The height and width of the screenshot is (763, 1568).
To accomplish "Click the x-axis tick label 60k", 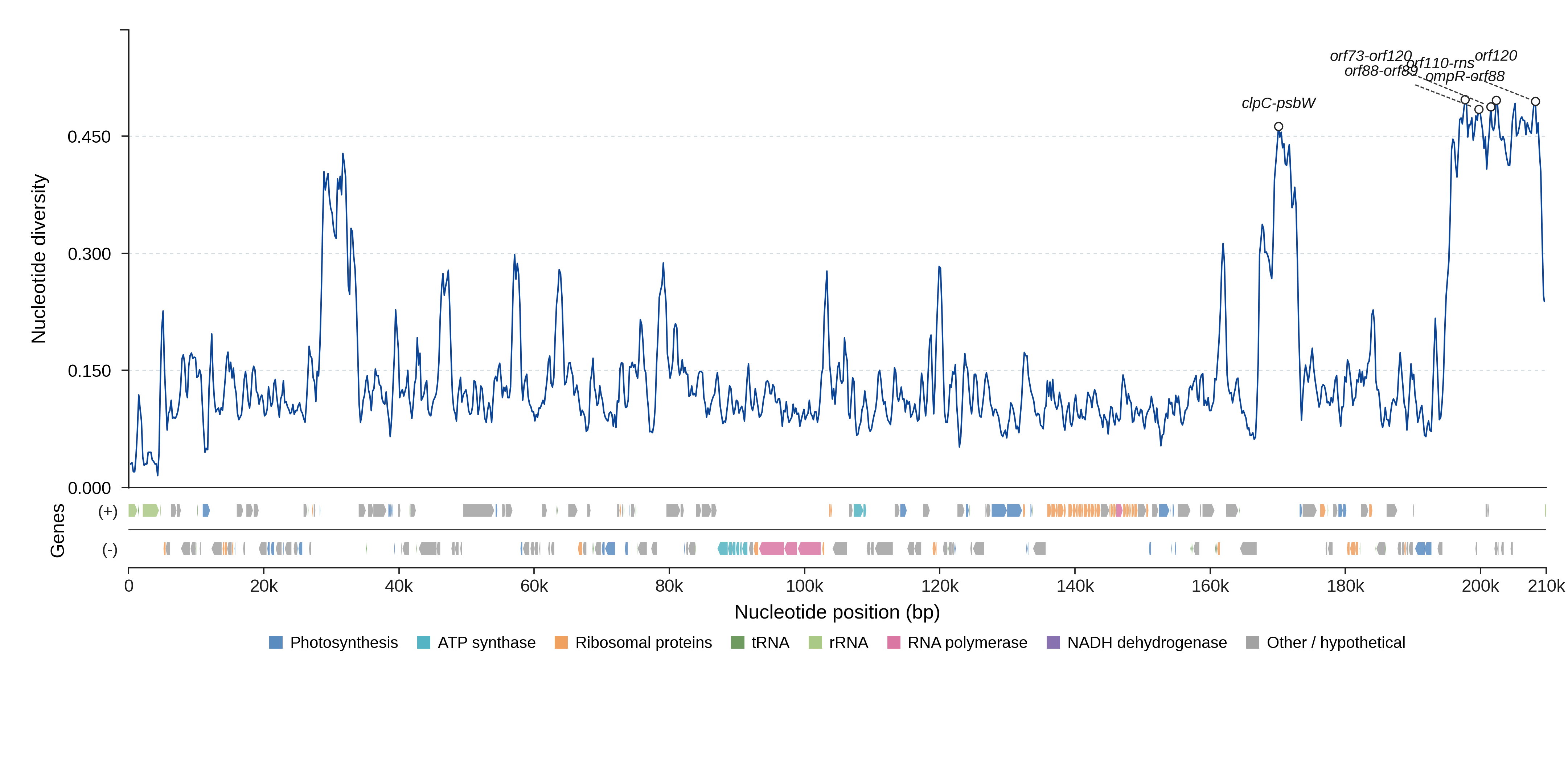I will tap(534, 586).
